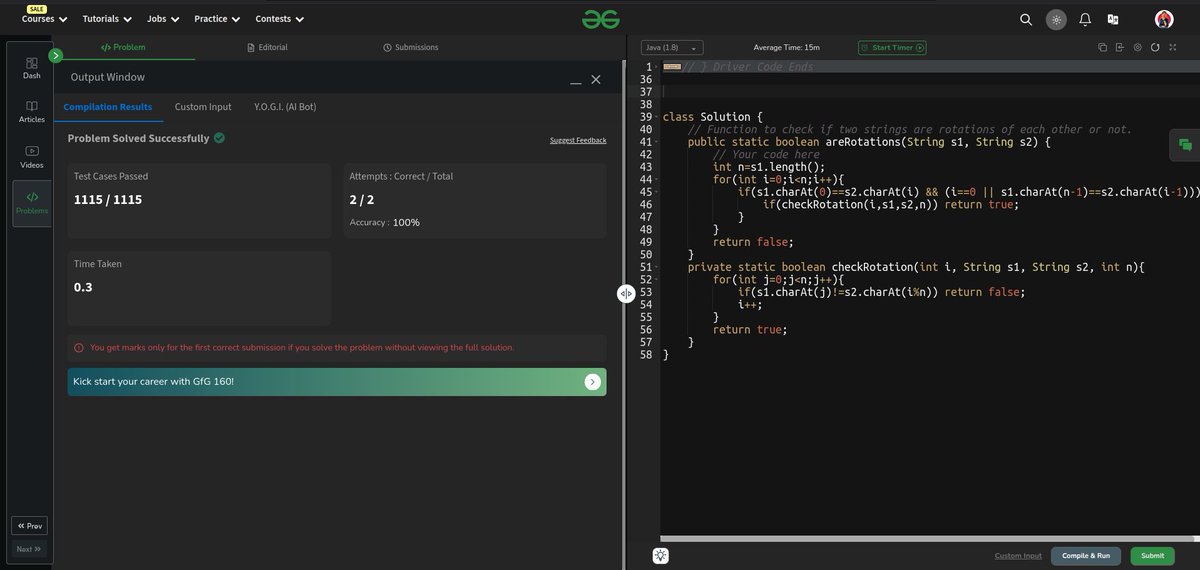The image size is (1200, 570).
Task: Select Y.O.G.I. (AI Bot) tab
Action: click(x=285, y=107)
